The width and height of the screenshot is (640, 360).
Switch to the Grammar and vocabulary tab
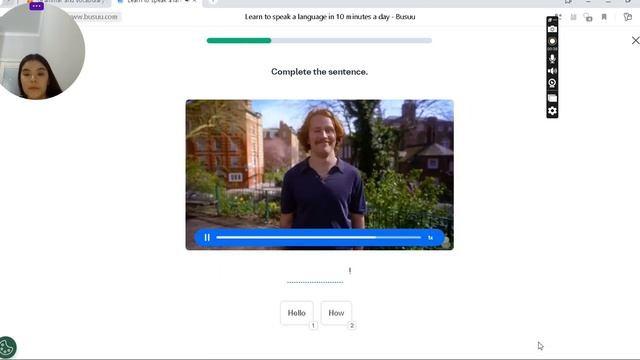[67, 2]
